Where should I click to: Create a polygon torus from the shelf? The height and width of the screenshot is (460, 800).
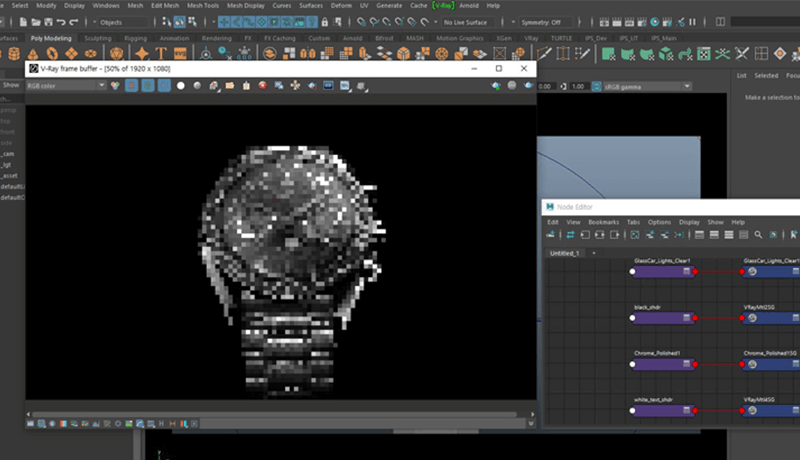[52, 54]
